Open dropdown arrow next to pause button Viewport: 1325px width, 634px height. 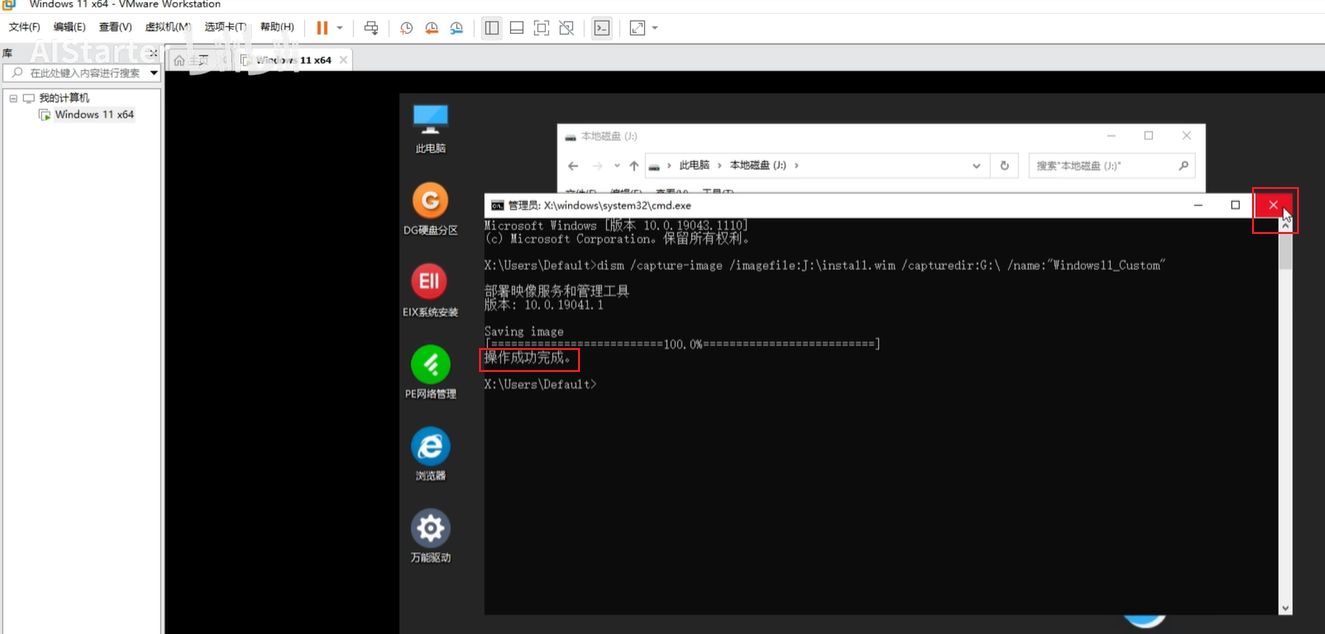(340, 28)
